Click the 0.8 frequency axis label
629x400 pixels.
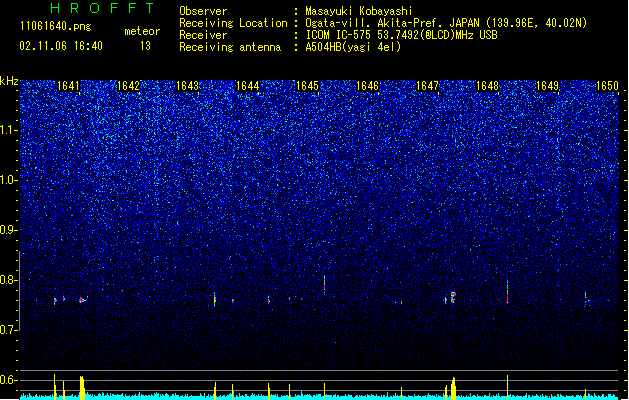click(9, 280)
